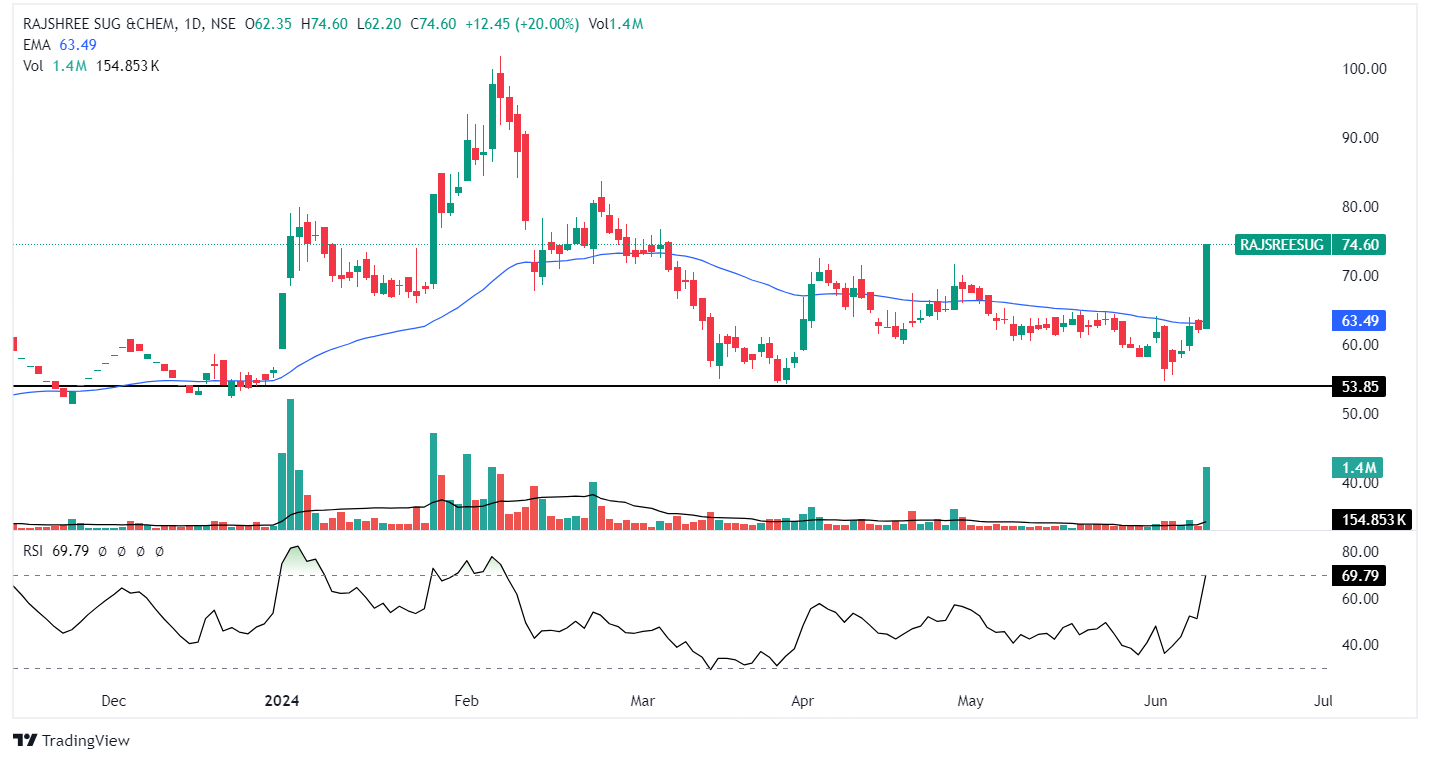Click the black 53.85 horizontal line label
Screen dimensions: 1430x762
1356,387
